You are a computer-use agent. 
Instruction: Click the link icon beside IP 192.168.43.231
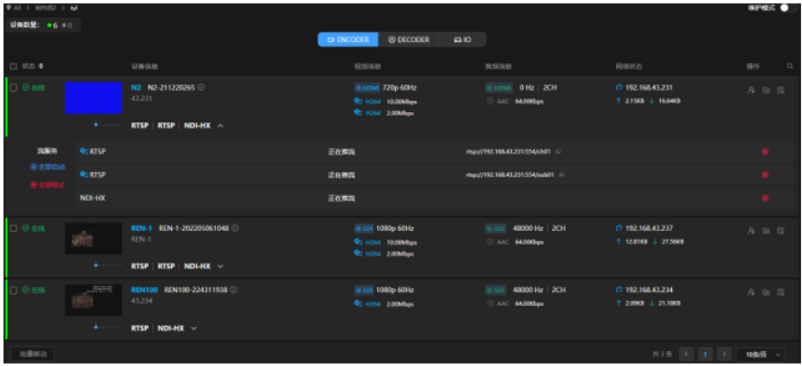click(619, 87)
